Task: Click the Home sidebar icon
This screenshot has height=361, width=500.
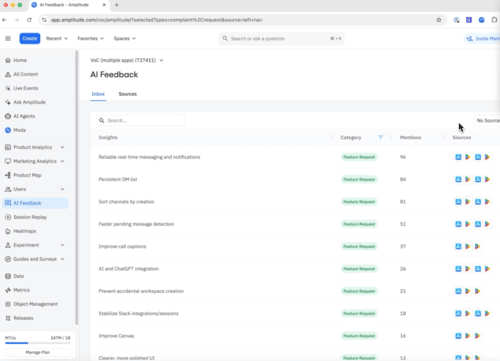Action: click(x=8, y=60)
